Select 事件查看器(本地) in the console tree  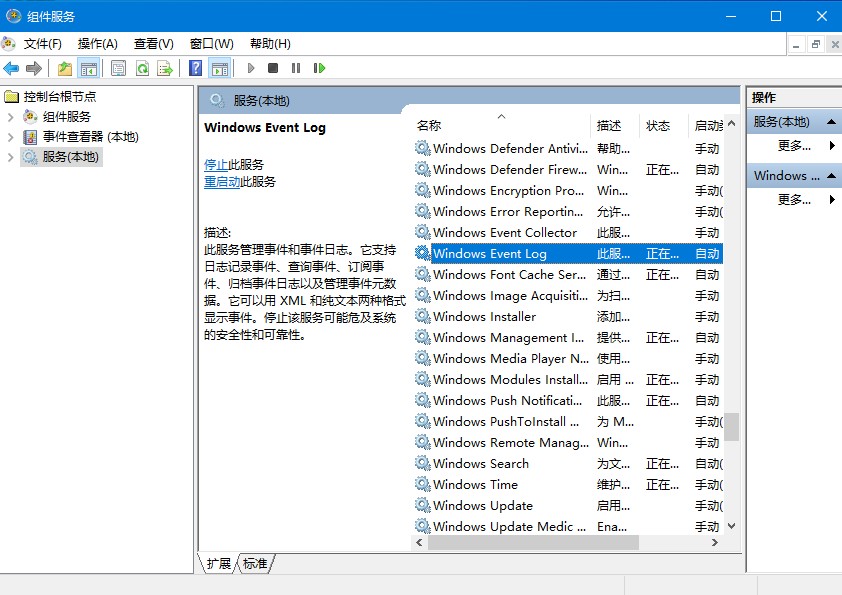pyautogui.click(x=90, y=136)
